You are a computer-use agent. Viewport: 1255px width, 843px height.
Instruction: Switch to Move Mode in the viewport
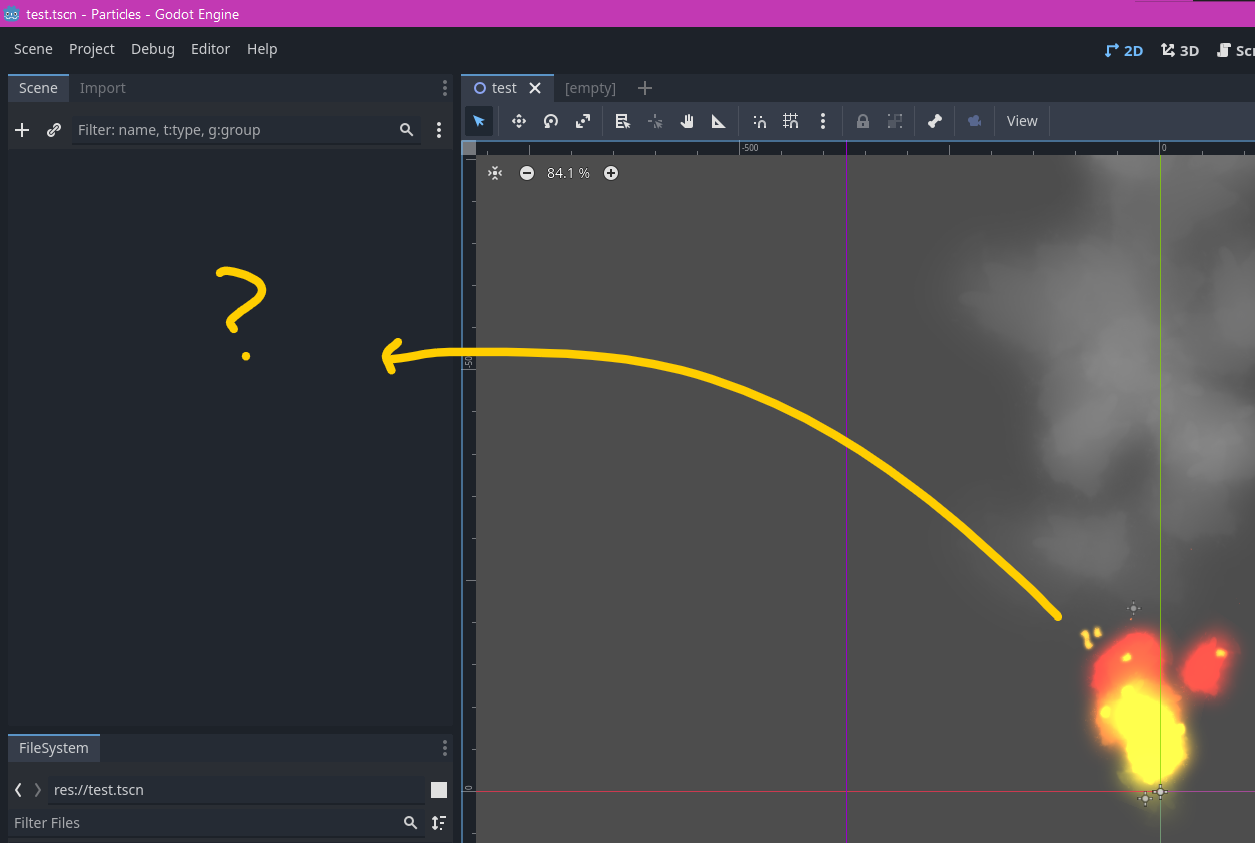point(519,120)
